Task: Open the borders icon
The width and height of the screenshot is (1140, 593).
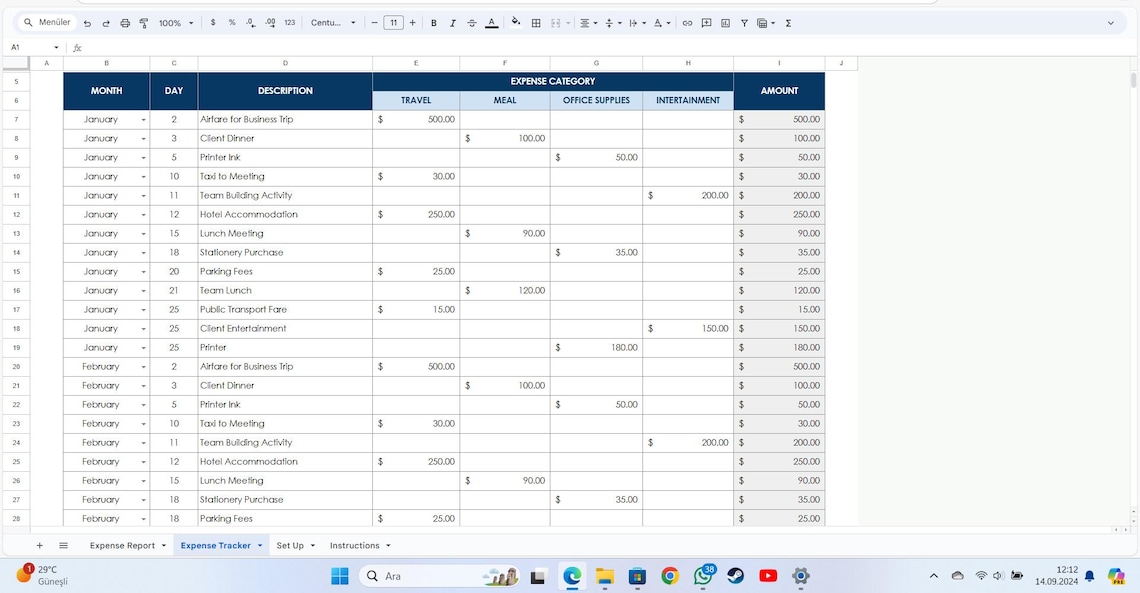Action: pyautogui.click(x=536, y=22)
